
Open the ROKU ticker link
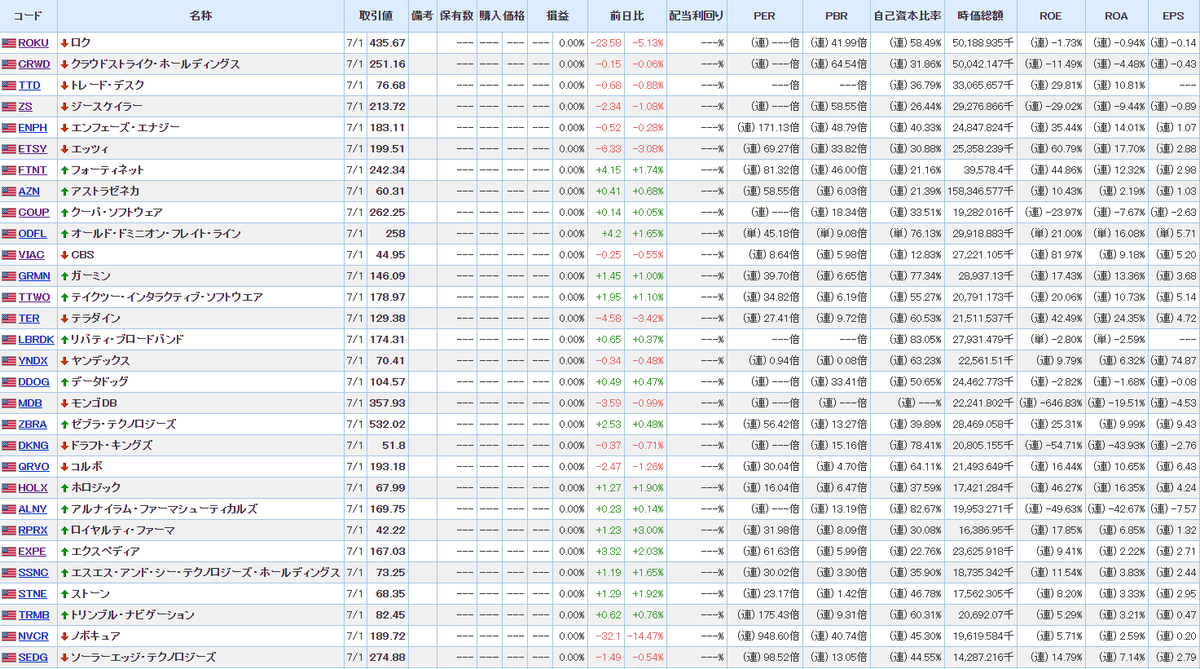coord(33,43)
